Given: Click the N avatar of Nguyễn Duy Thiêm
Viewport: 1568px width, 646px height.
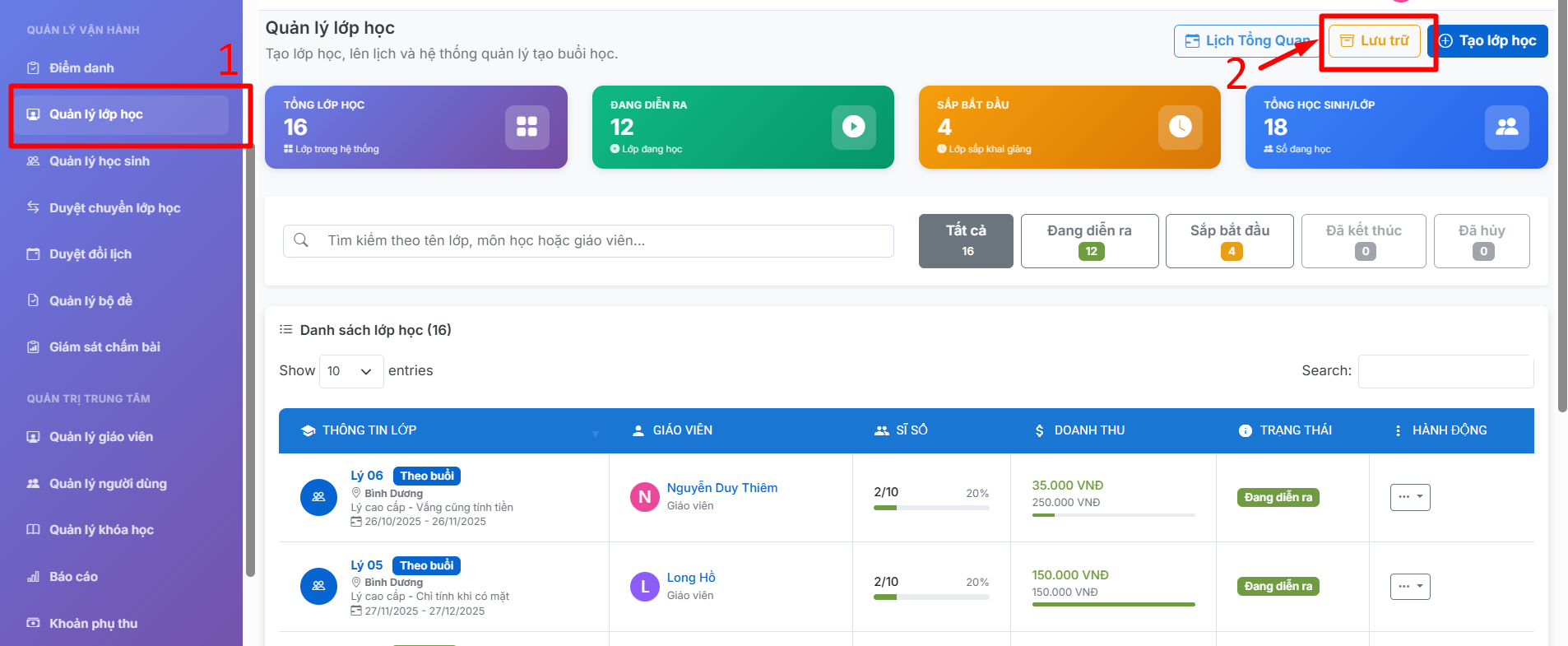Looking at the screenshot, I should [x=644, y=497].
